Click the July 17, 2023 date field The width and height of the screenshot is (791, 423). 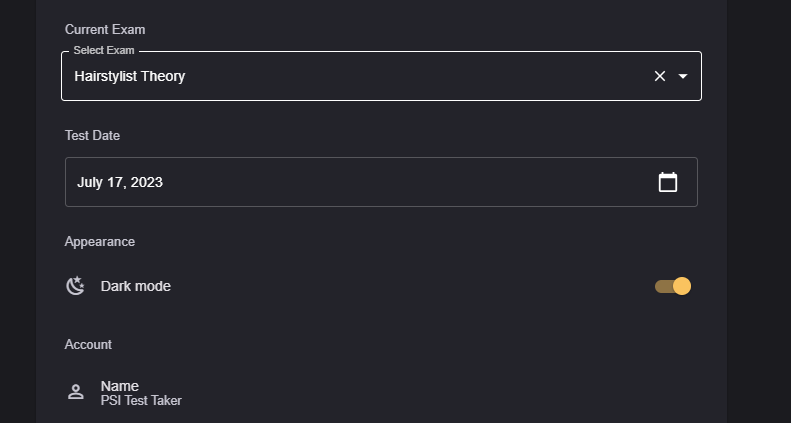click(120, 182)
